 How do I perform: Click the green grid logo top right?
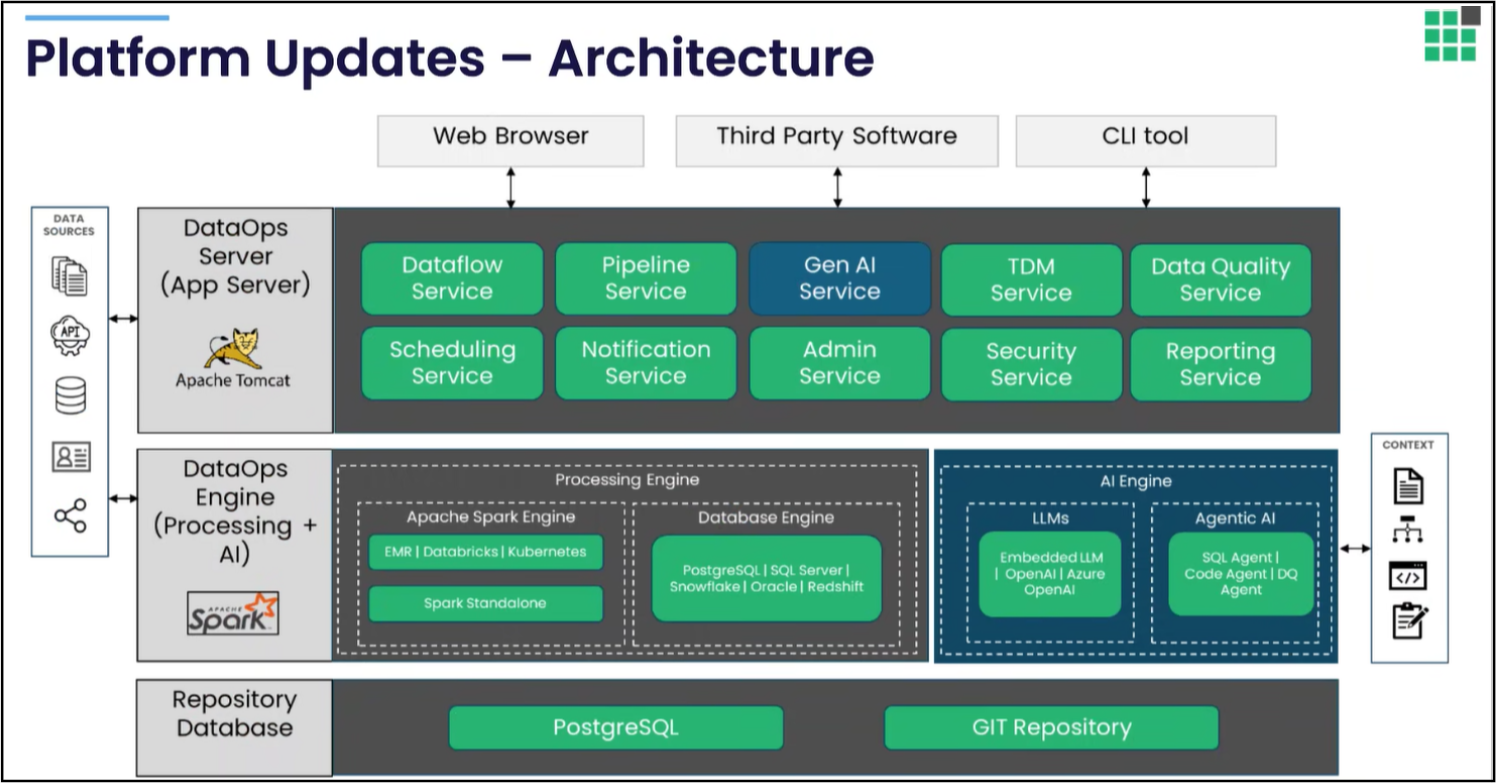pos(1450,36)
